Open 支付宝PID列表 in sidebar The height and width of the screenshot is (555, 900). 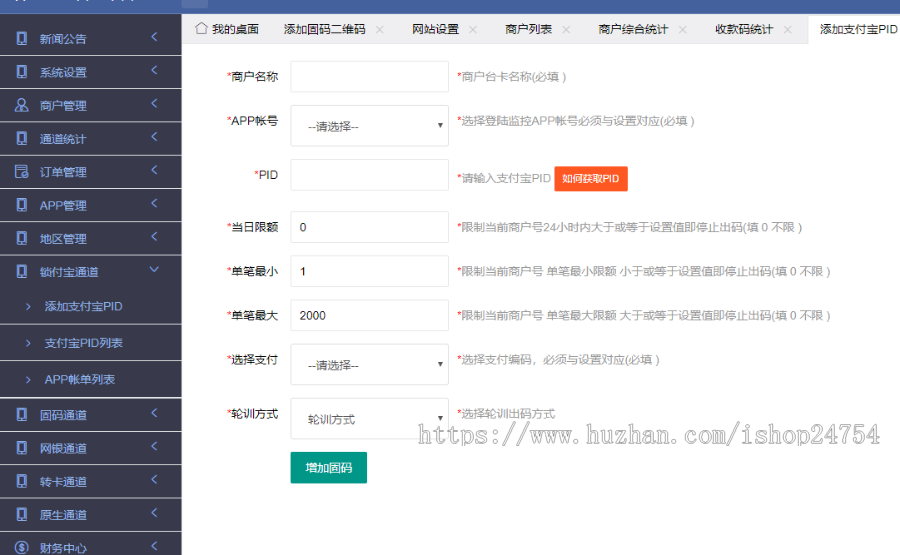[x=83, y=343]
